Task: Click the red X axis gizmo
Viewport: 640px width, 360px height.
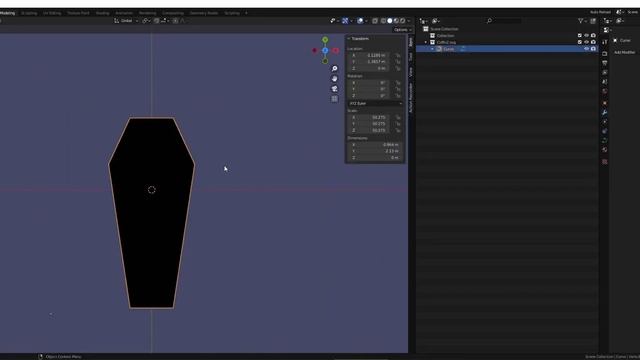Action: point(336,51)
